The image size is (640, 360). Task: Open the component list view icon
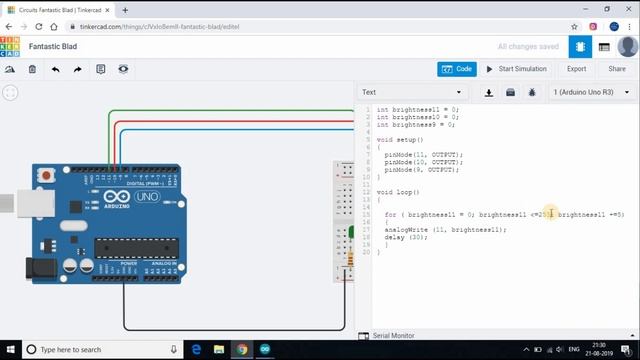tap(604, 47)
